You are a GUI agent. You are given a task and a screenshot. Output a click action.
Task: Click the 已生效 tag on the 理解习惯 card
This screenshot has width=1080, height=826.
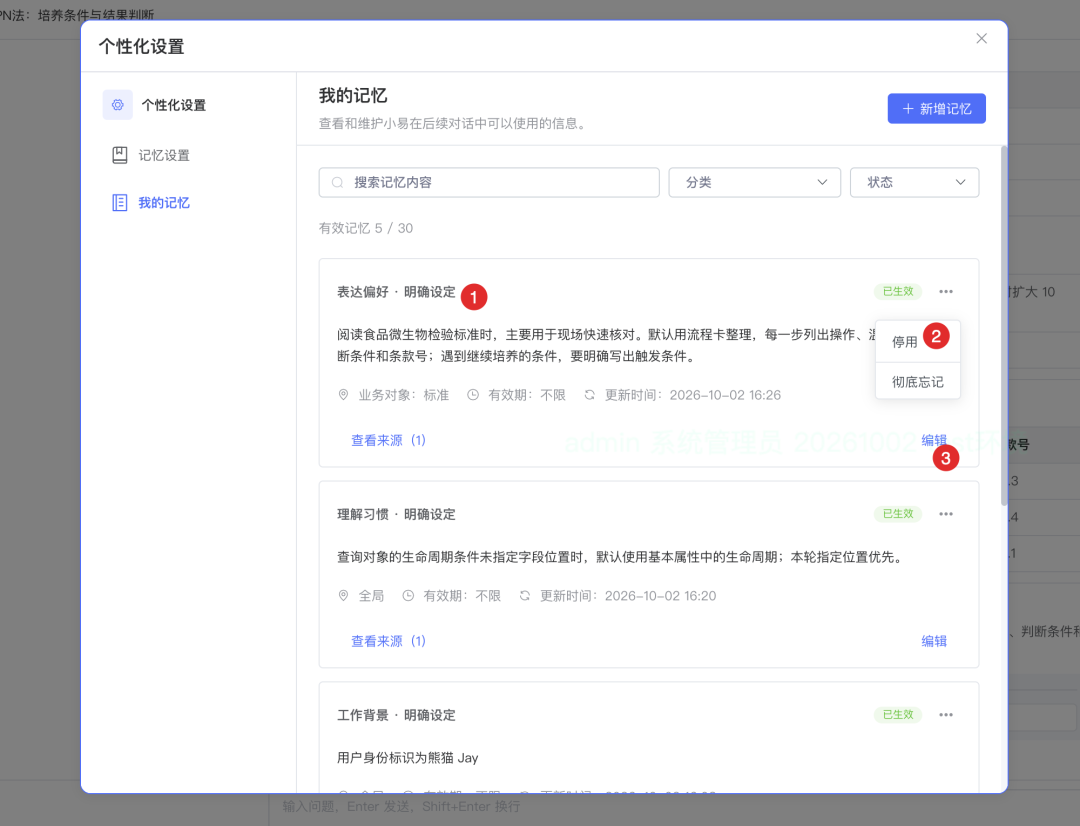click(898, 514)
